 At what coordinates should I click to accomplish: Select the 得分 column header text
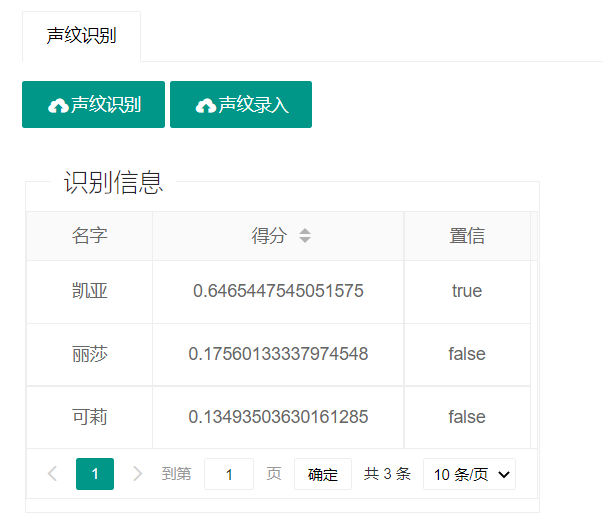click(269, 236)
